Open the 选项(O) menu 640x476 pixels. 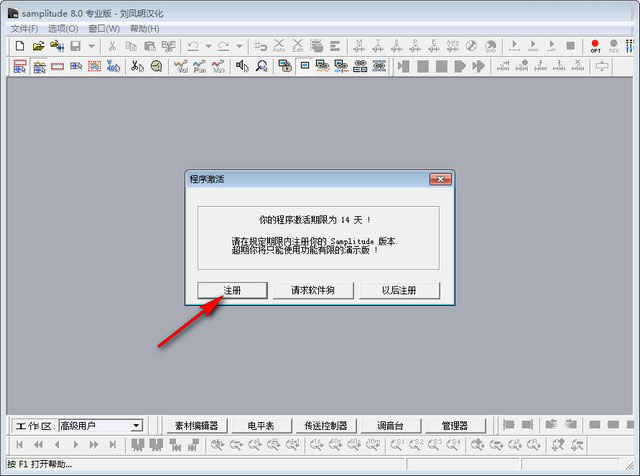(63, 29)
